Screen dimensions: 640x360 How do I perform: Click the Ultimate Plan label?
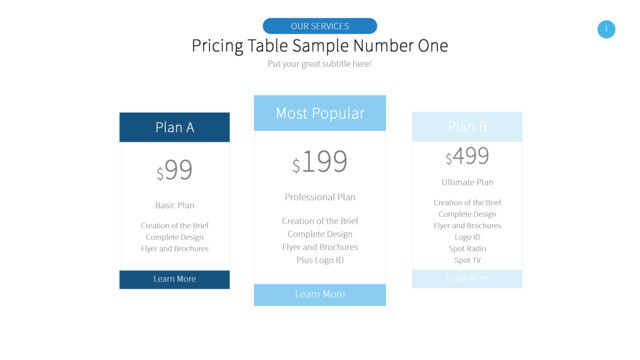pyautogui.click(x=467, y=182)
